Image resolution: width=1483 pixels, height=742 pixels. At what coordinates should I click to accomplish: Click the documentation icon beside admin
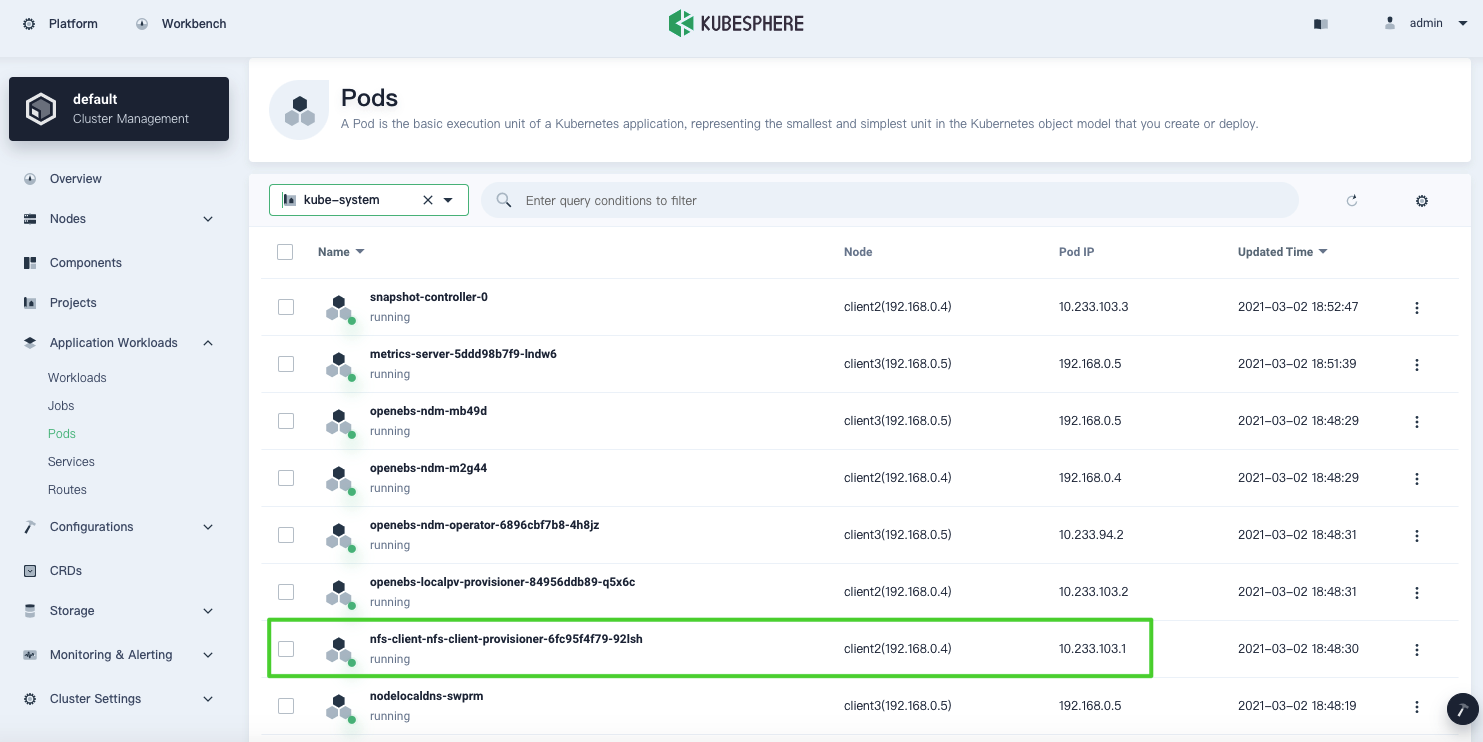(1320, 24)
